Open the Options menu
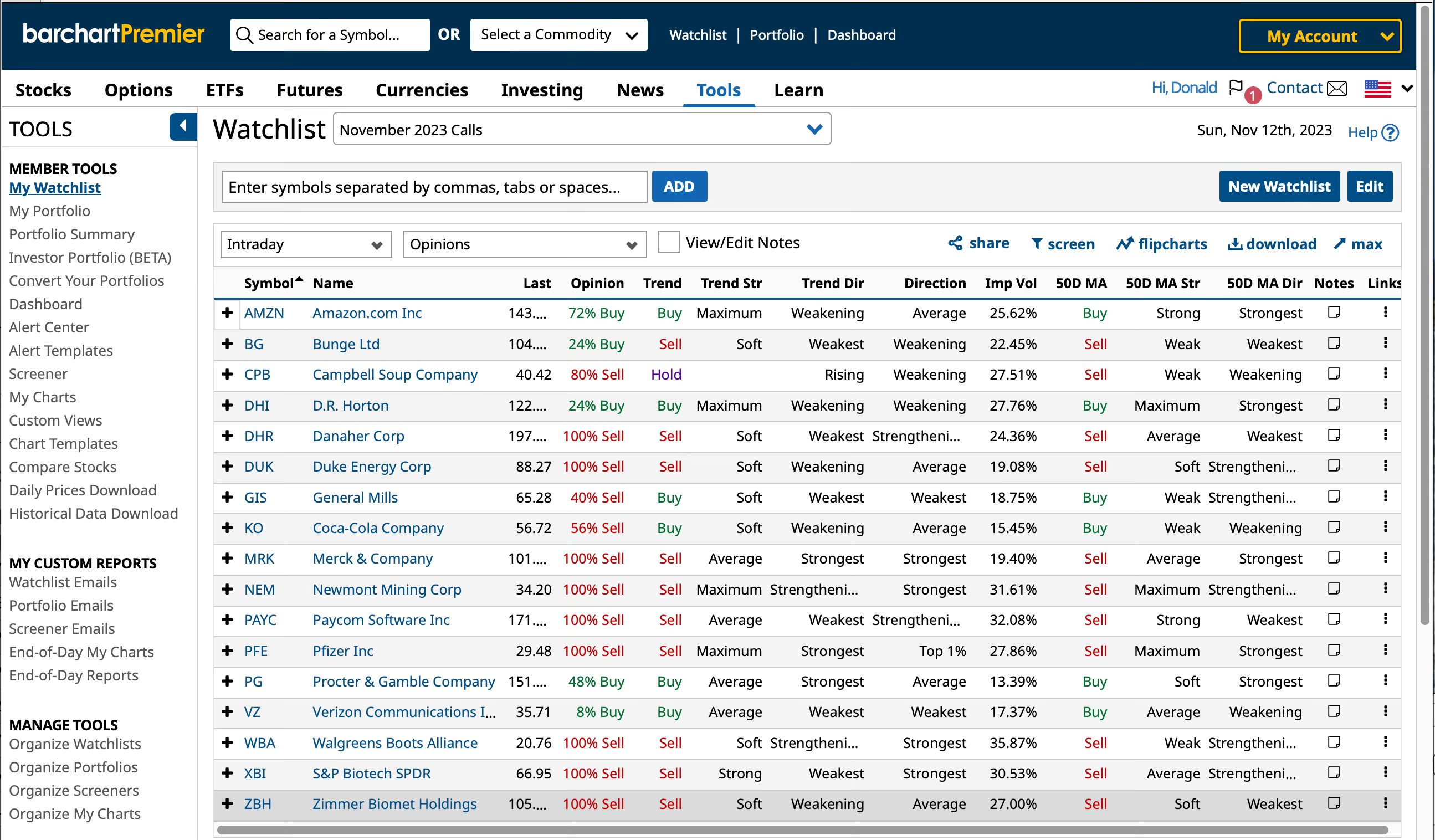 click(139, 90)
